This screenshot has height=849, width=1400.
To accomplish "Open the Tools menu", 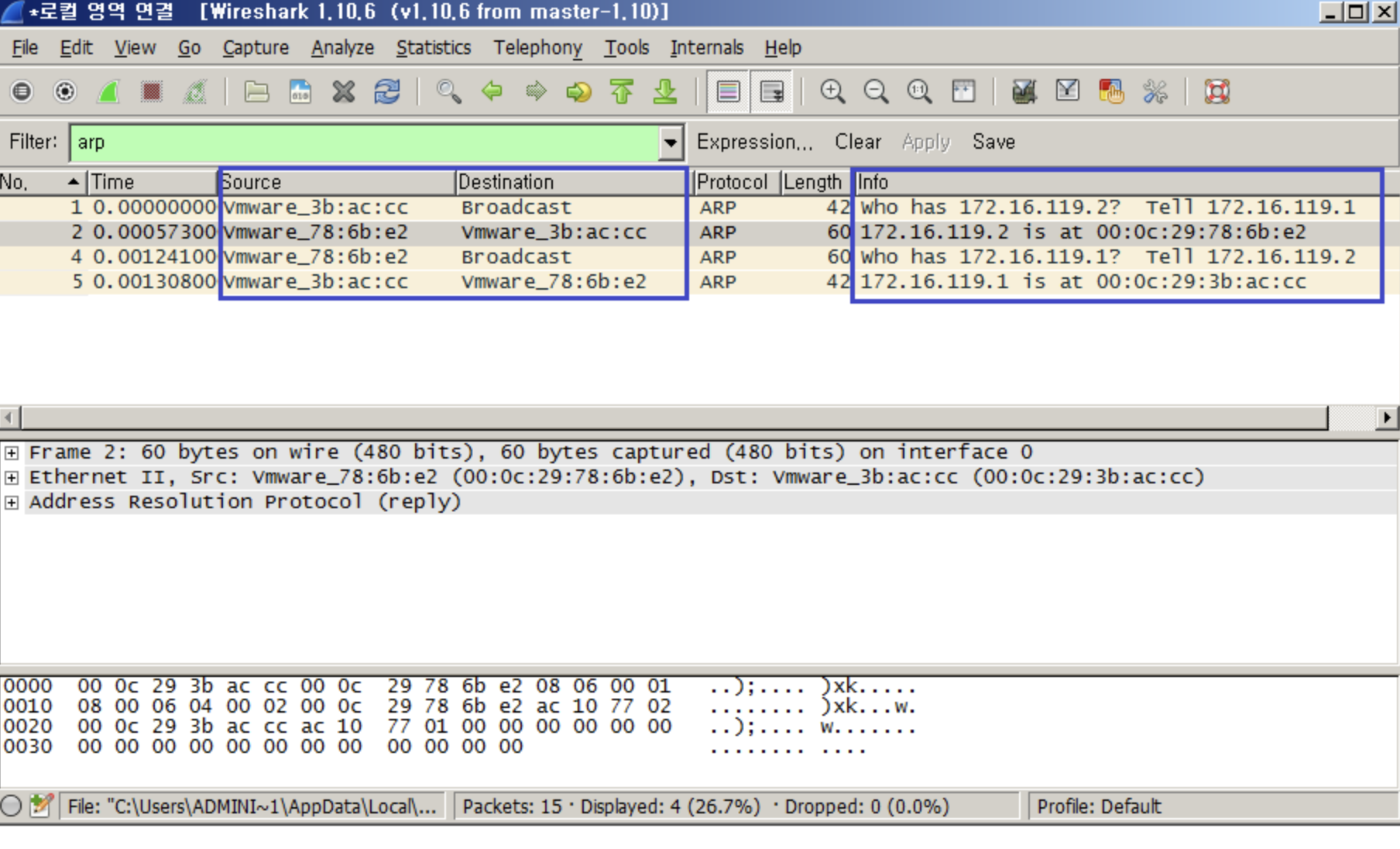I will [x=626, y=48].
